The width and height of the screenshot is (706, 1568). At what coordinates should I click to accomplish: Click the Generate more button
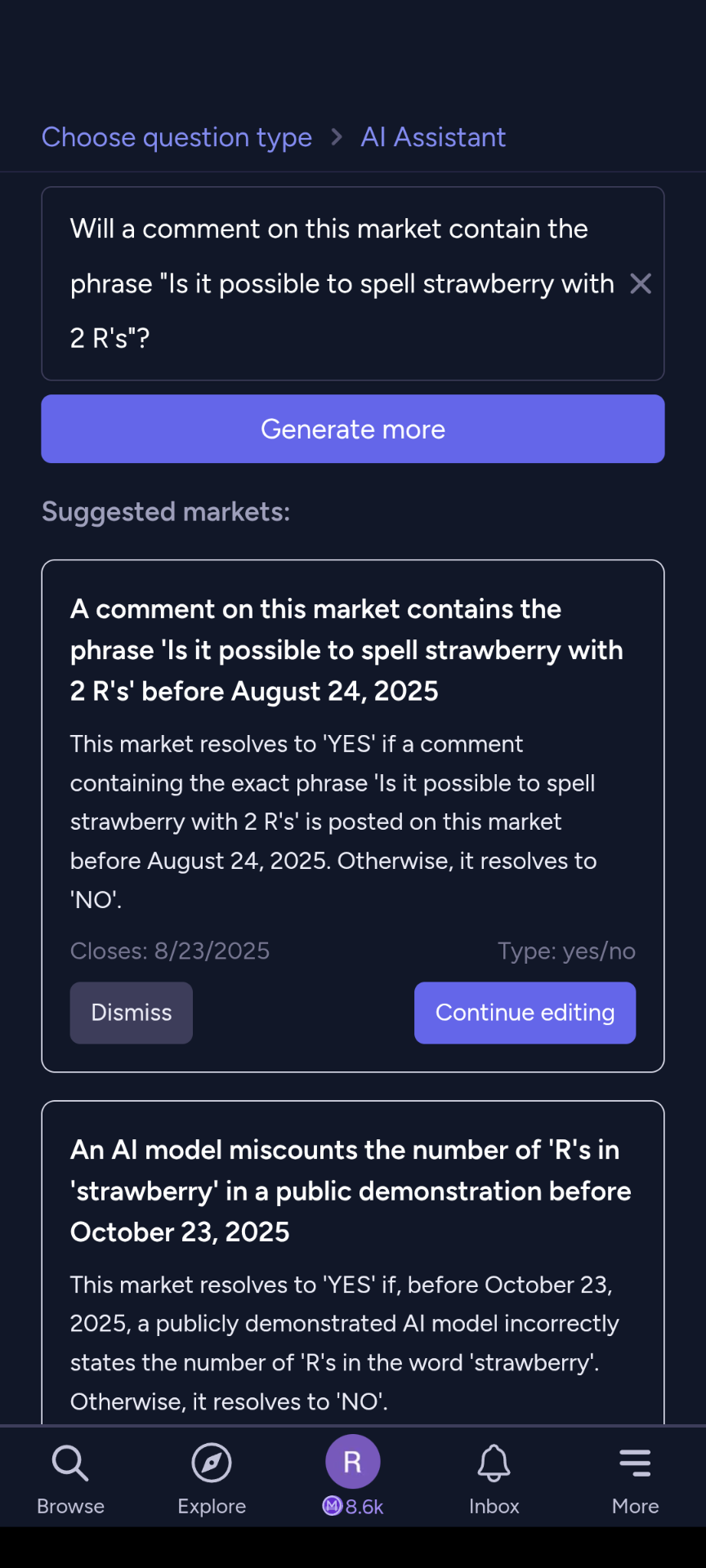[353, 429]
